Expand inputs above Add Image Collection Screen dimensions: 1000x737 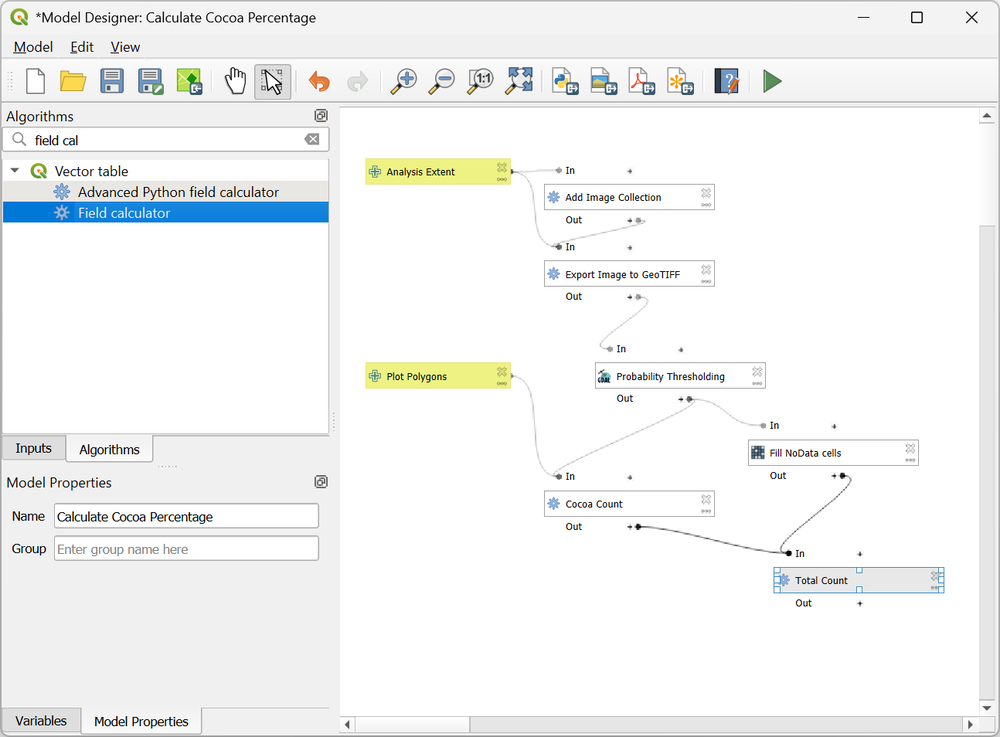(629, 171)
